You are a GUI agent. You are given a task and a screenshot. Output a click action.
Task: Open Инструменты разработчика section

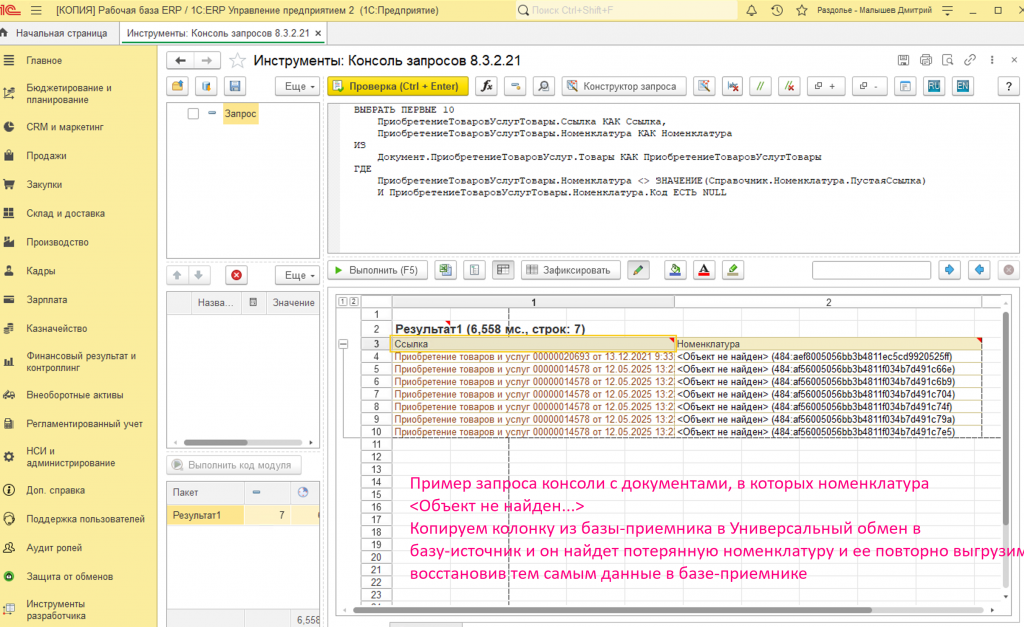click(x=56, y=610)
